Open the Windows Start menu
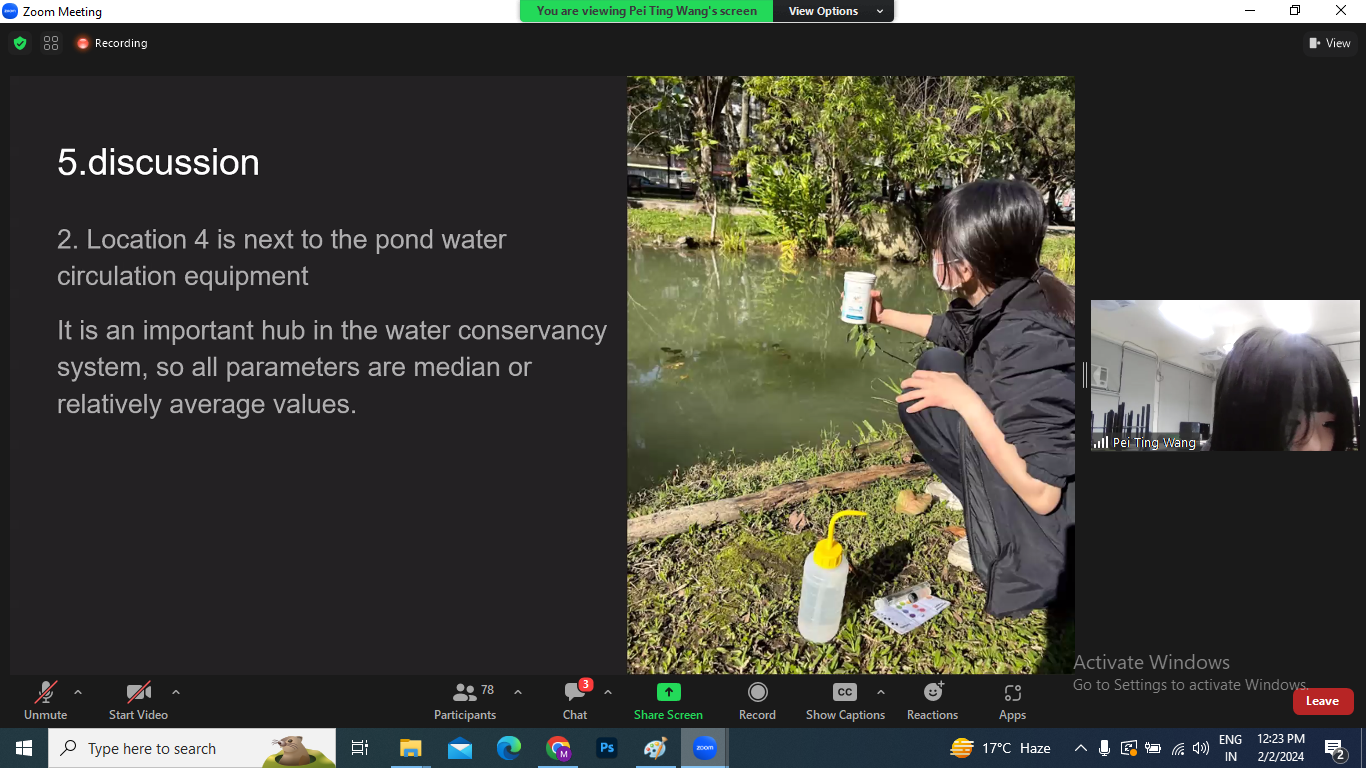The height and width of the screenshot is (768, 1366). [x=24, y=748]
